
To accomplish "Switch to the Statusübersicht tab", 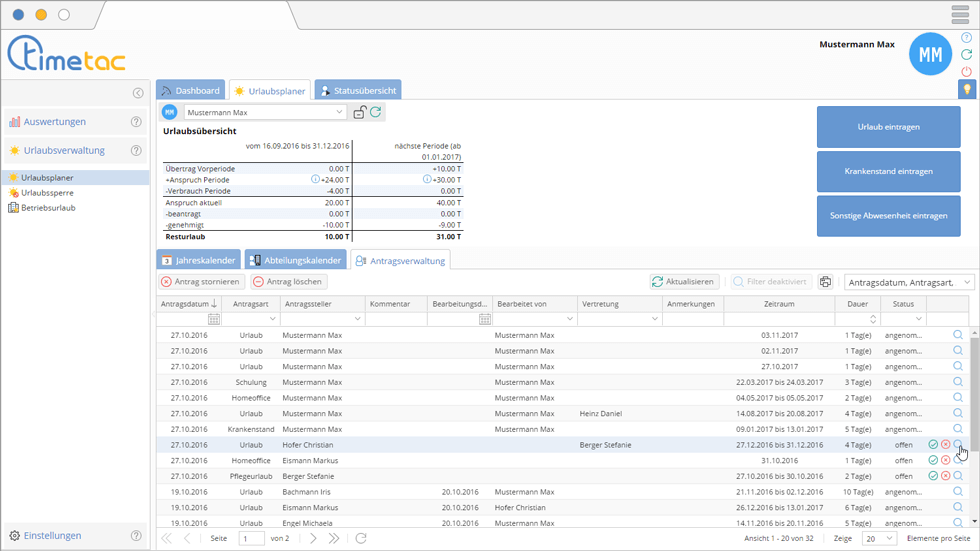I will (x=358, y=90).
